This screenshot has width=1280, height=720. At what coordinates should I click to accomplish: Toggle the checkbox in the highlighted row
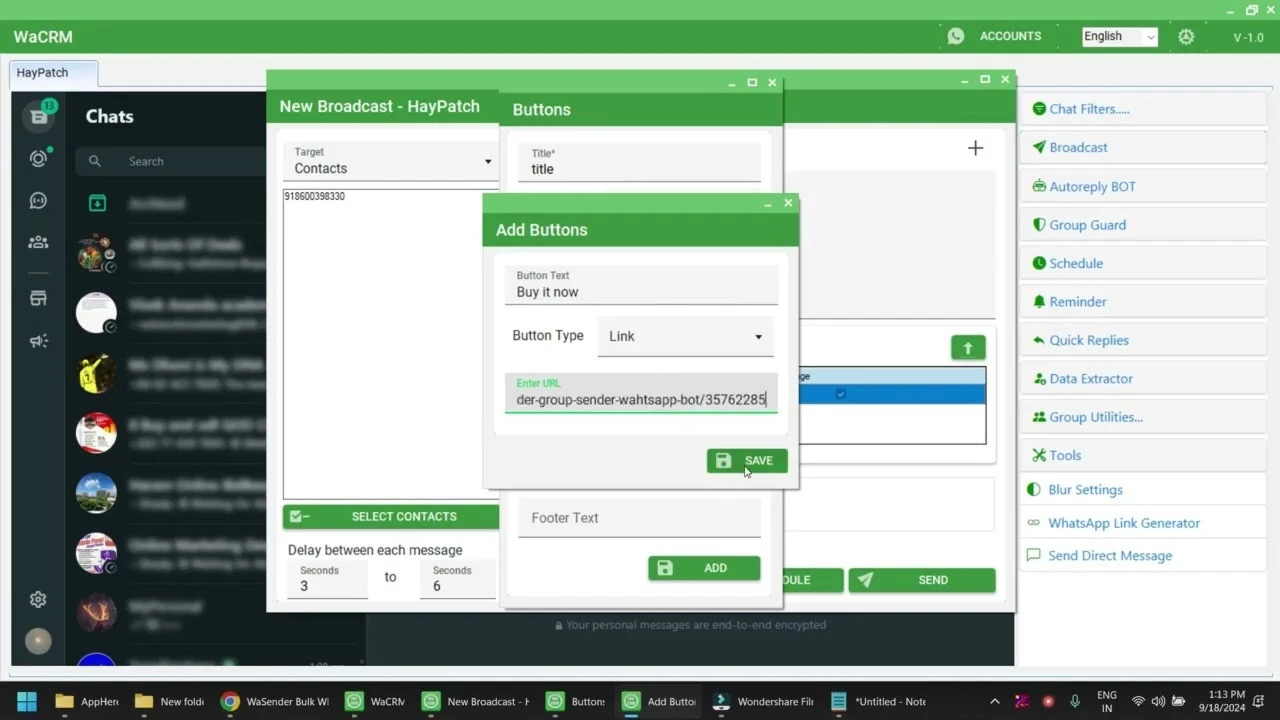(x=841, y=394)
